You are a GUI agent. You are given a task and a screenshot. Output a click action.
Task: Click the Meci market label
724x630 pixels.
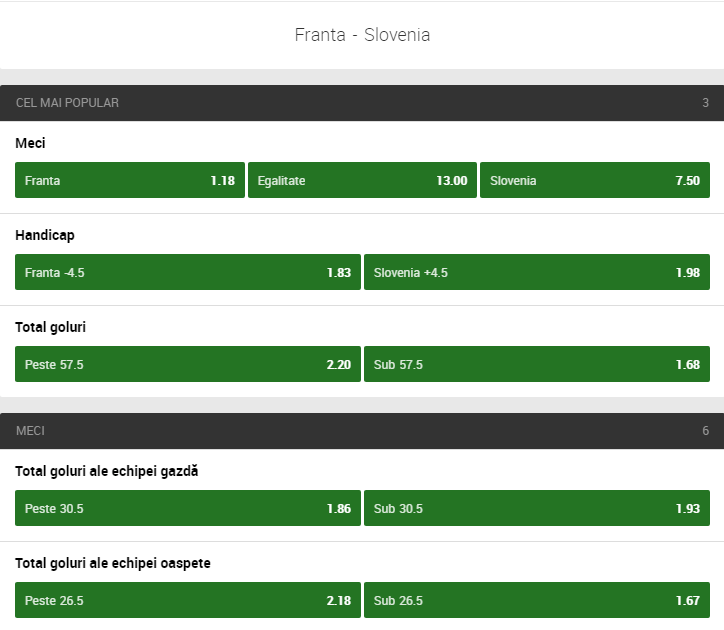[x=30, y=143]
